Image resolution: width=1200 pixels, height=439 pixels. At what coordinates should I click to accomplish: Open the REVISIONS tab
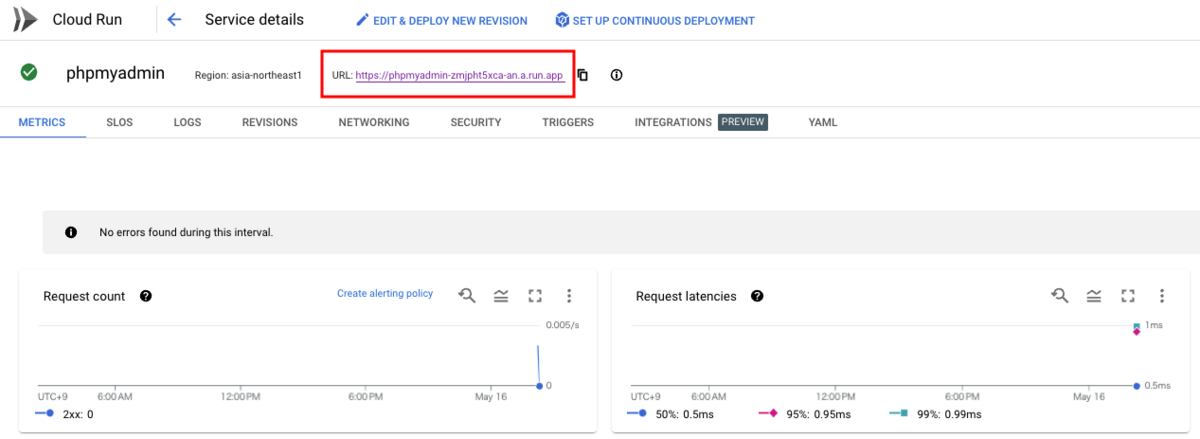(270, 122)
